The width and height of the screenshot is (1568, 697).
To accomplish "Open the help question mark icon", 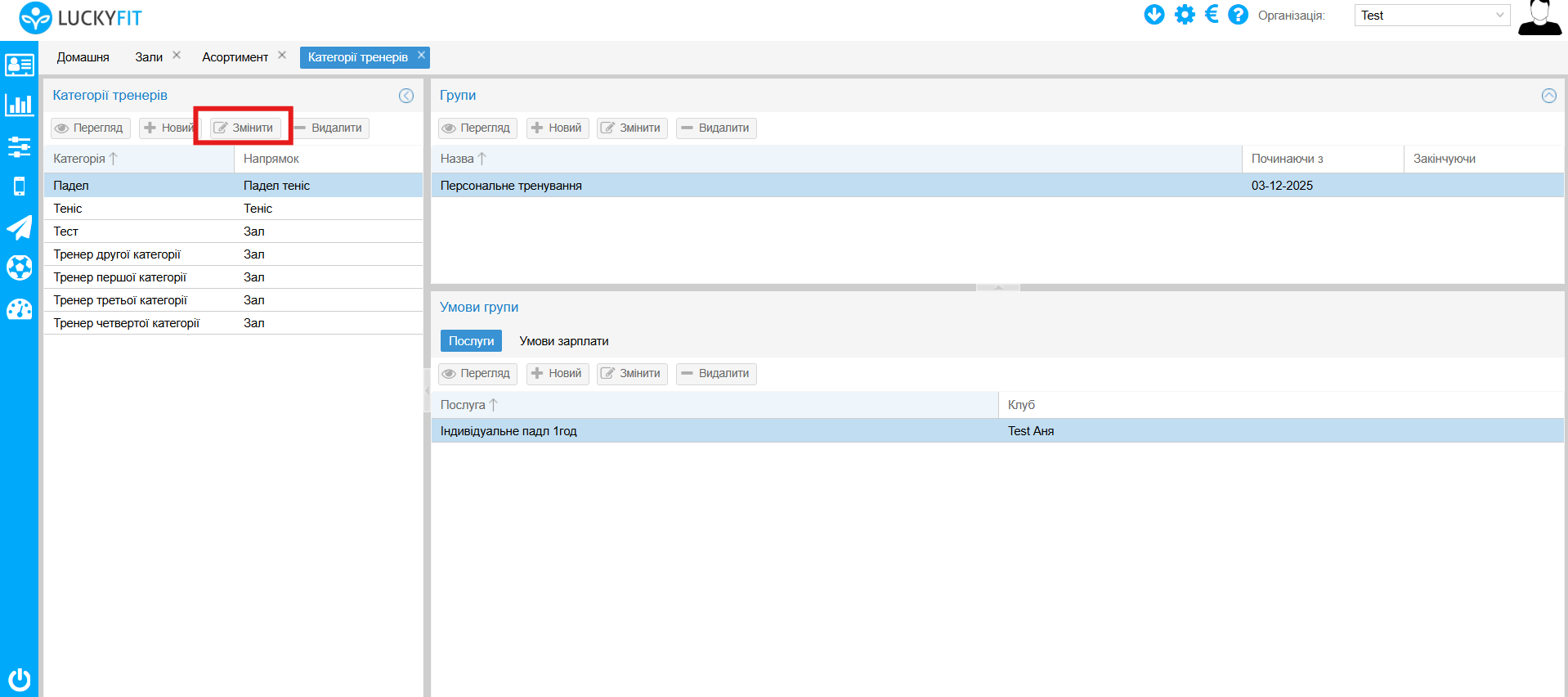I will point(1238,15).
